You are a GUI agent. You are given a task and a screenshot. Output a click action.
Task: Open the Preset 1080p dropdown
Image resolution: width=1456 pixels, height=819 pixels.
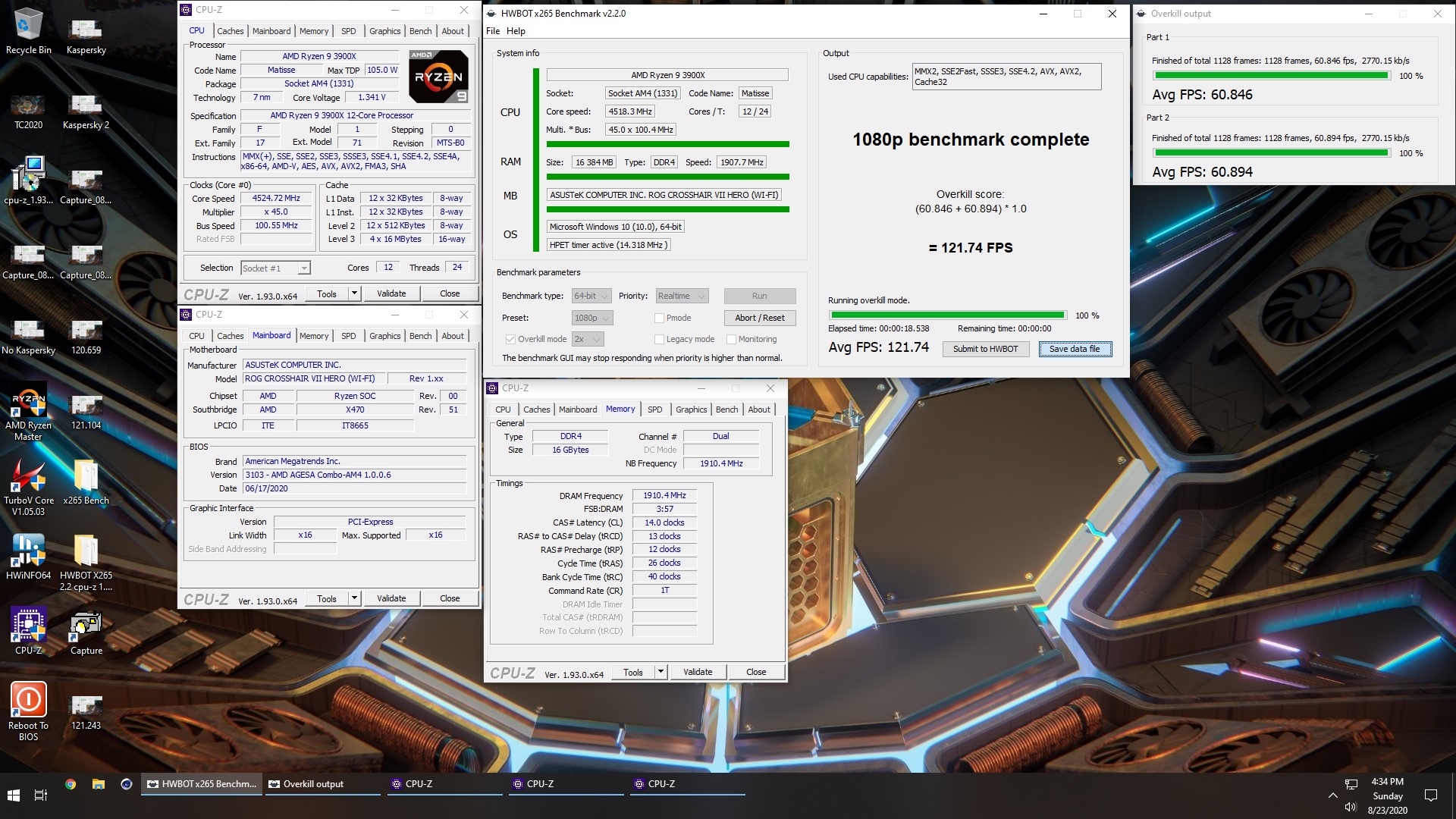click(591, 318)
